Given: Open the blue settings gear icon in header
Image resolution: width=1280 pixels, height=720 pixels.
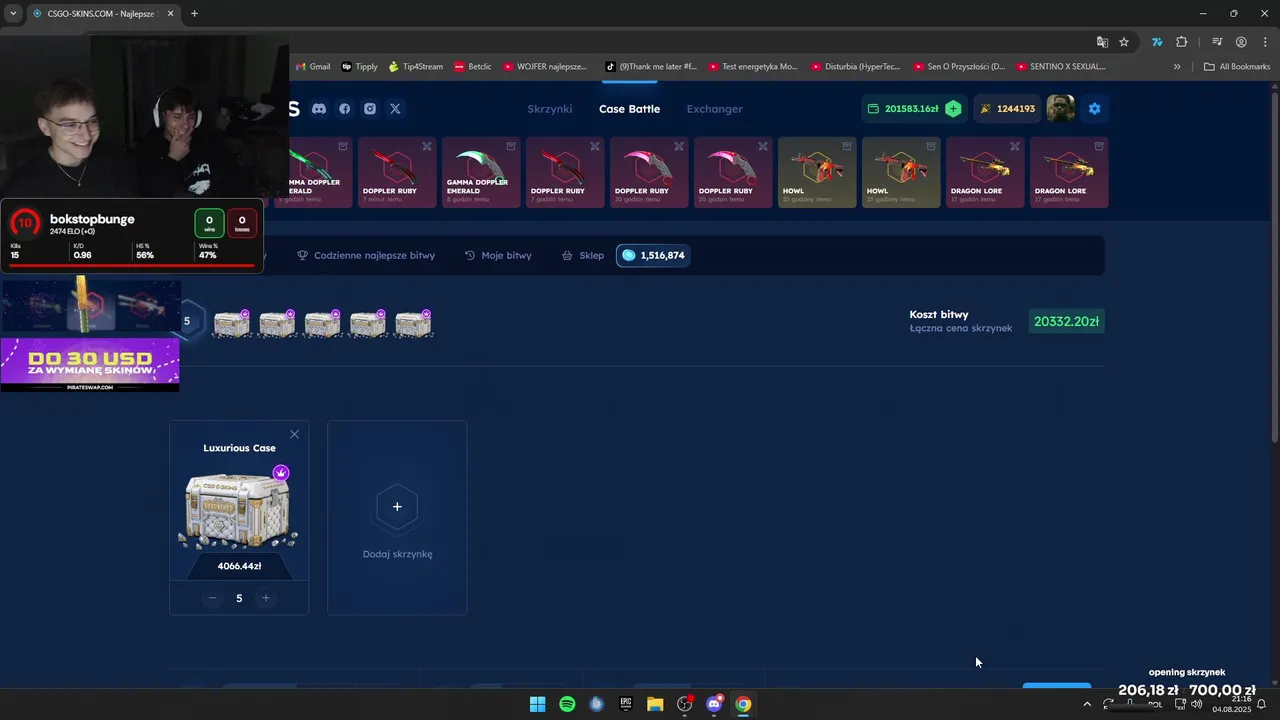Looking at the screenshot, I should click(x=1094, y=109).
